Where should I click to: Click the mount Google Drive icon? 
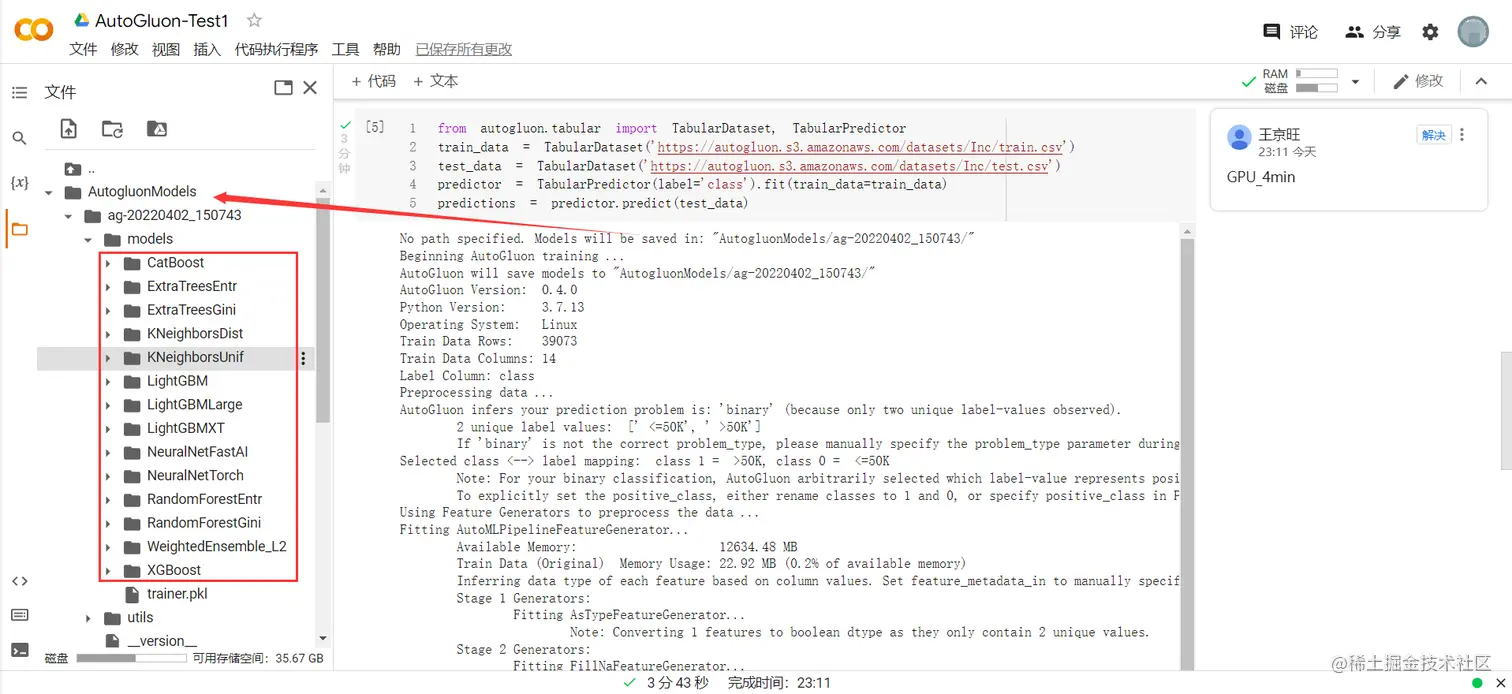[x=157, y=128]
